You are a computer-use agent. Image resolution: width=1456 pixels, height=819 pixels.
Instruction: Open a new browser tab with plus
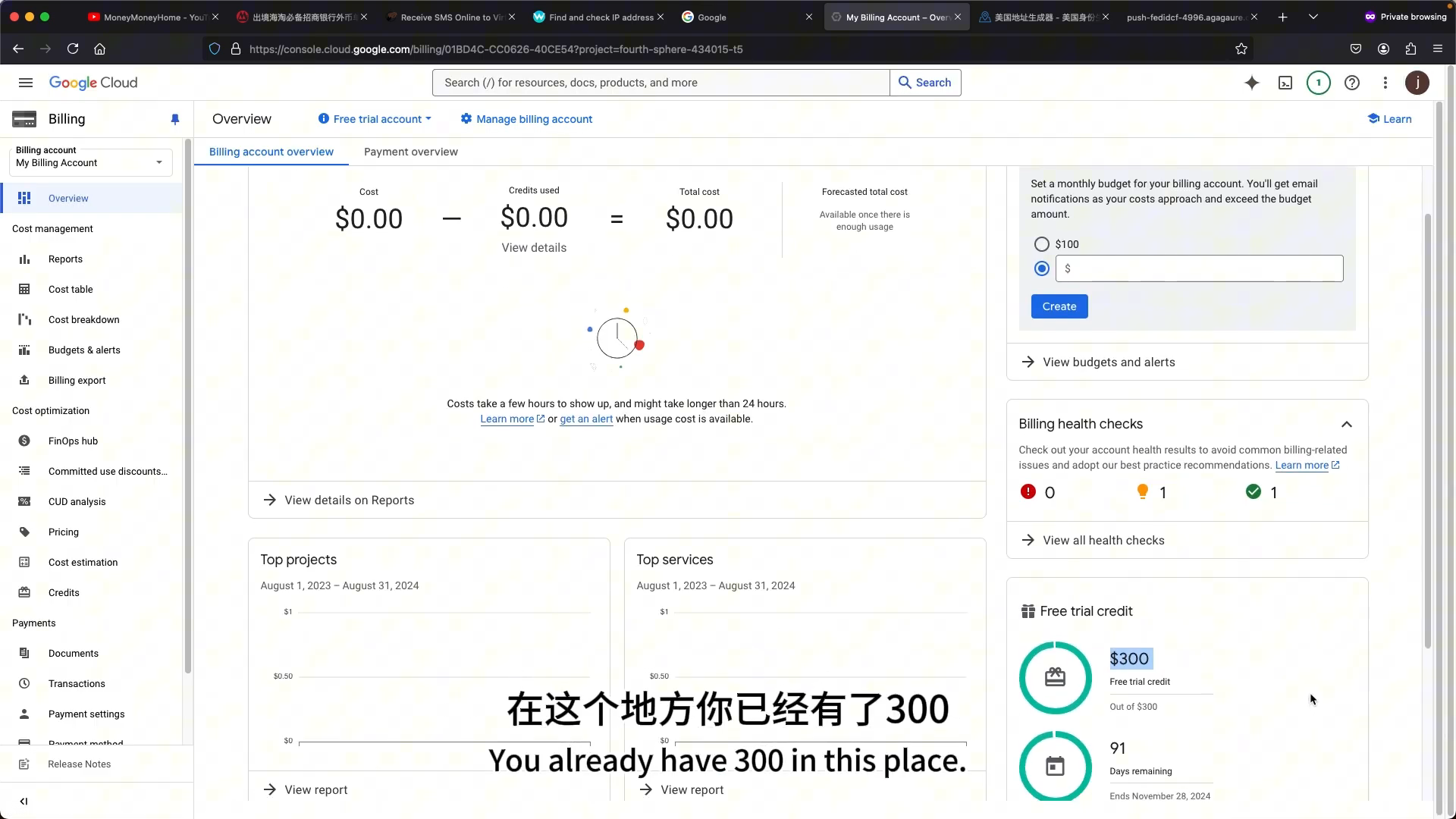(x=1283, y=17)
